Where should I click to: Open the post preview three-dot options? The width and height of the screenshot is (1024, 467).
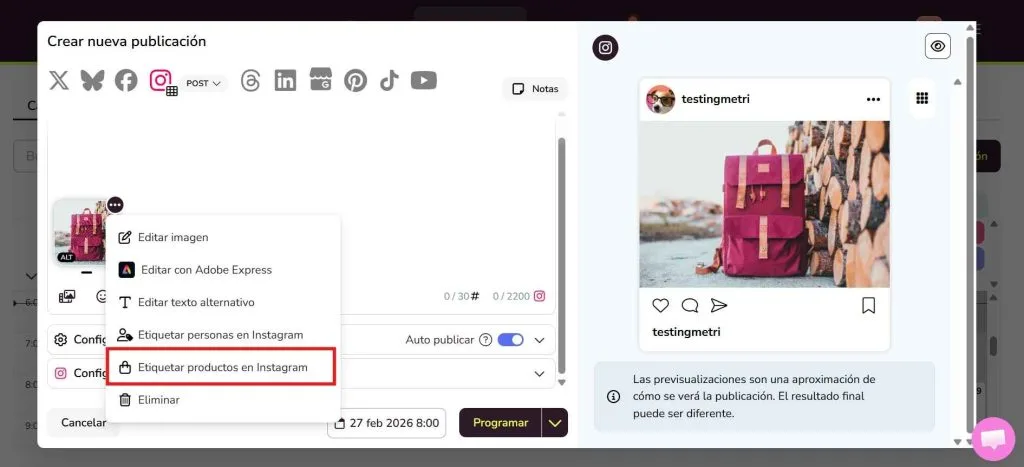coord(873,100)
